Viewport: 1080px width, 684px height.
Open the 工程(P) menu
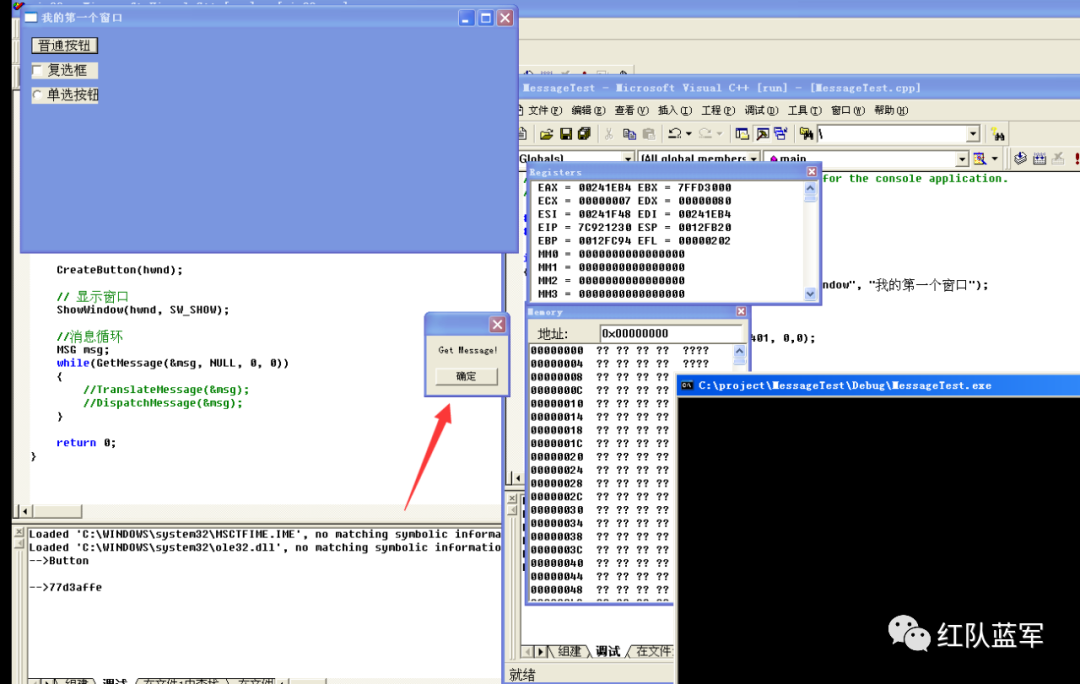[718, 110]
